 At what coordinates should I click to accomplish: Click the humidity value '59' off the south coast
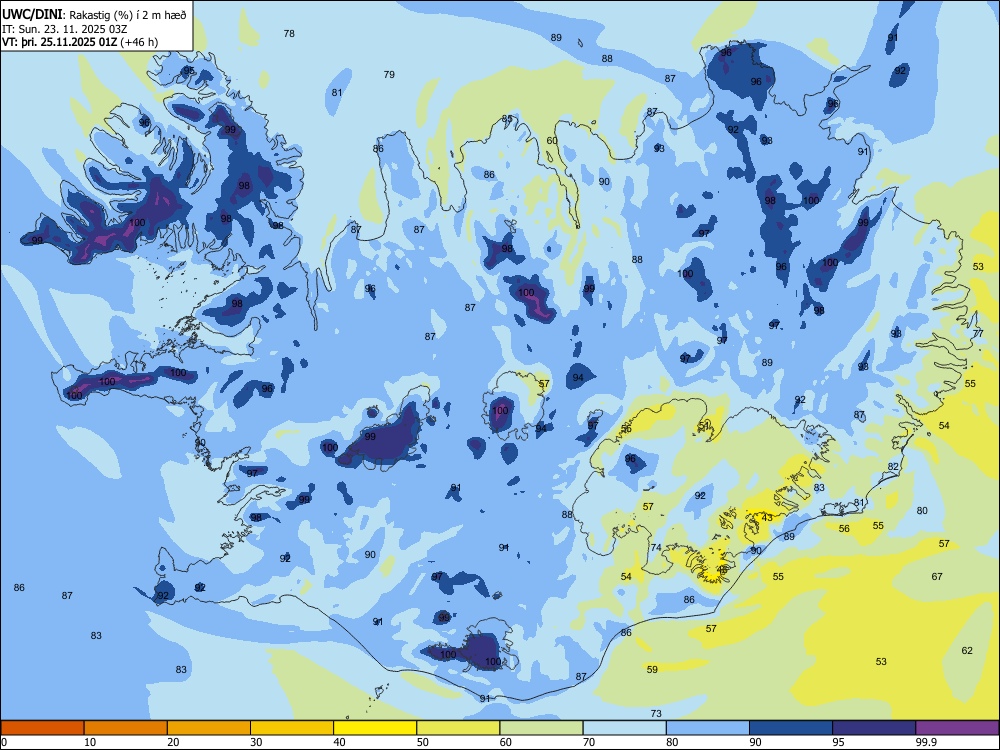coord(652,669)
